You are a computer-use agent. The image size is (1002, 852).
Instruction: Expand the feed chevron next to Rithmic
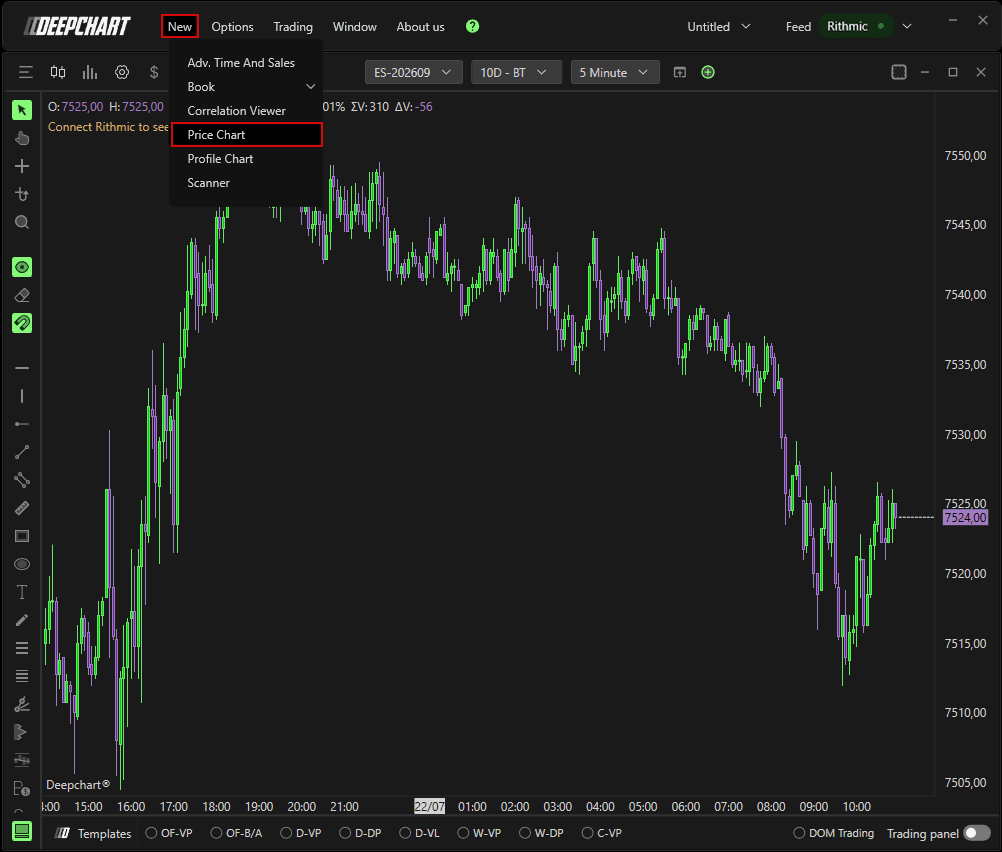(907, 26)
